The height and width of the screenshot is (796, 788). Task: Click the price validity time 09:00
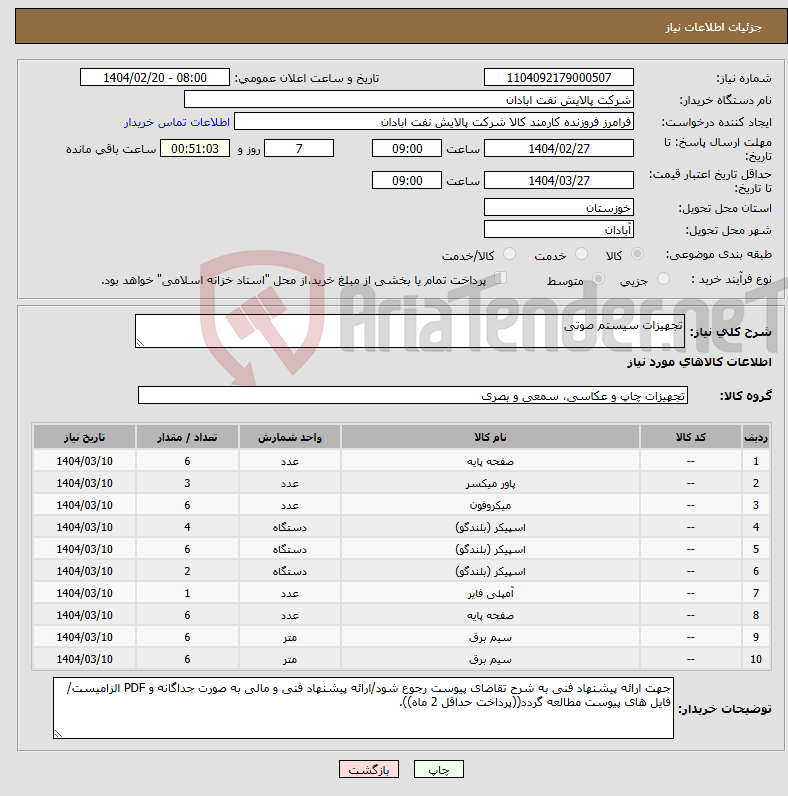click(x=407, y=181)
